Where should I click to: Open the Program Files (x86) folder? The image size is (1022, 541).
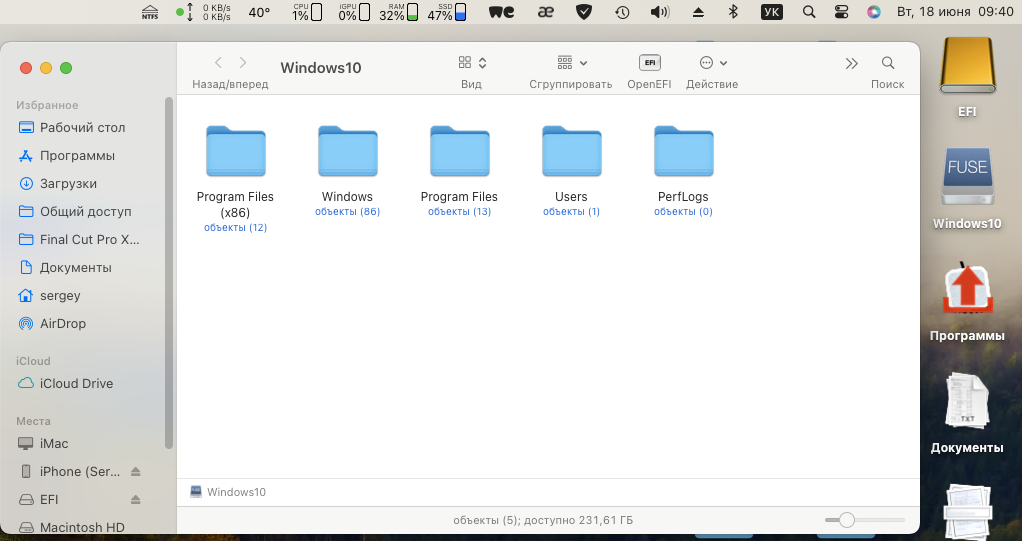(235, 151)
